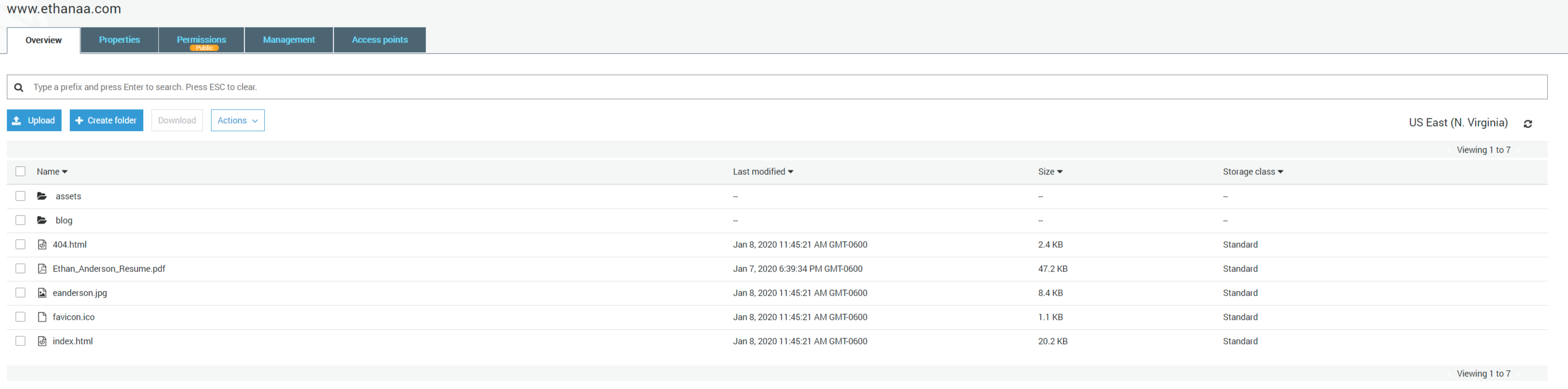Tick the eanderson.jpg checkbox

click(x=21, y=293)
